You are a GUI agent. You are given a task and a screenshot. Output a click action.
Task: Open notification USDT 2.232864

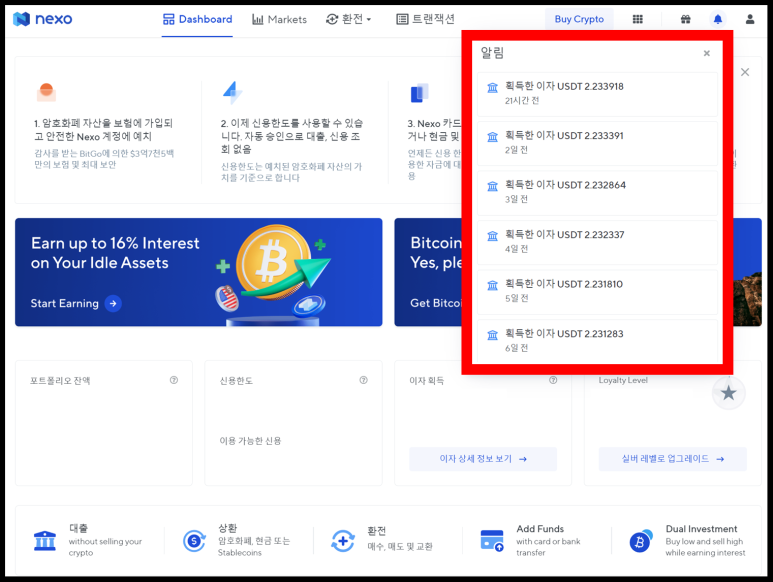[597, 193]
